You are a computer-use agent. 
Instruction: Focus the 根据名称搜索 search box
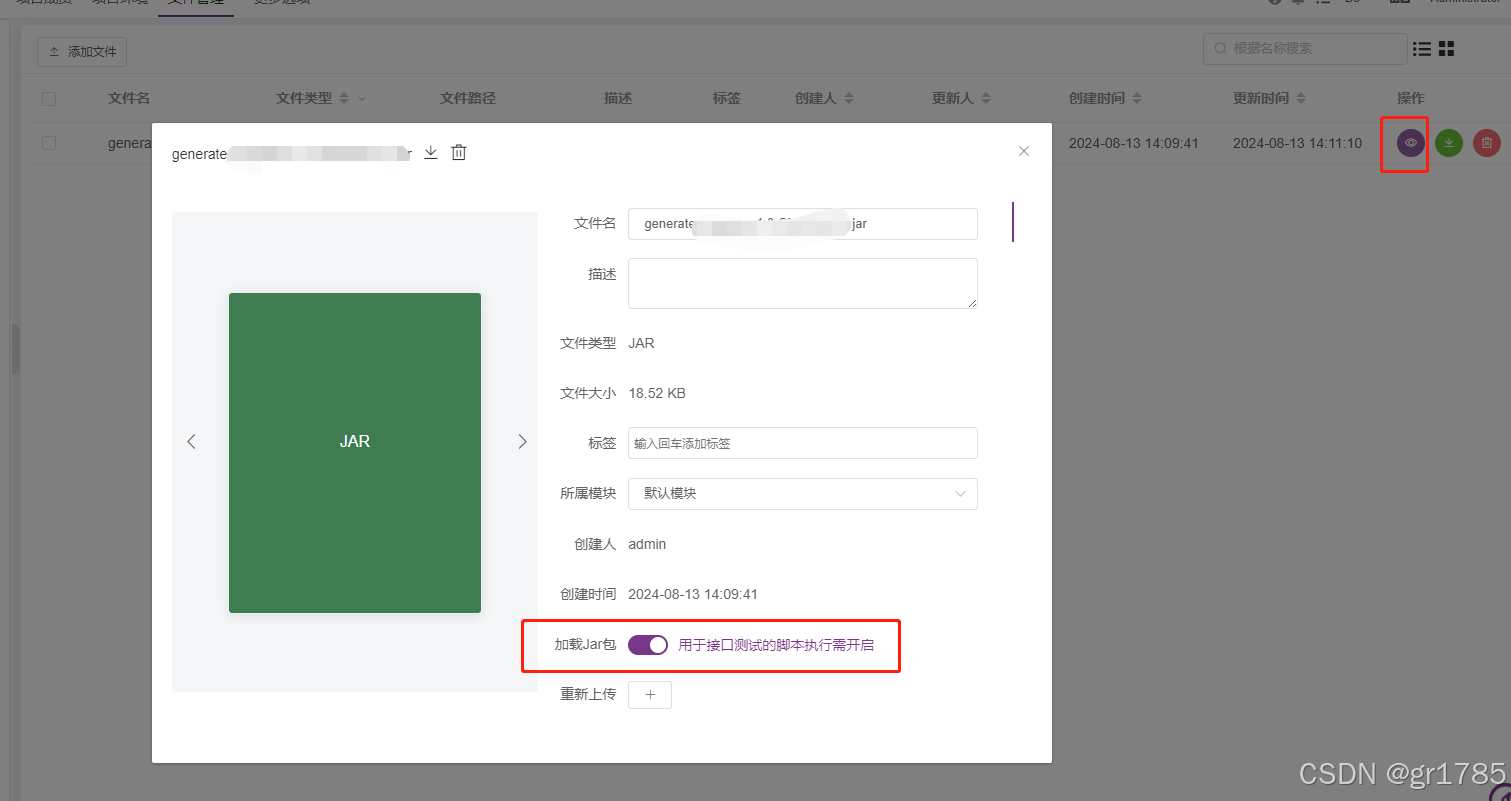(x=1305, y=48)
